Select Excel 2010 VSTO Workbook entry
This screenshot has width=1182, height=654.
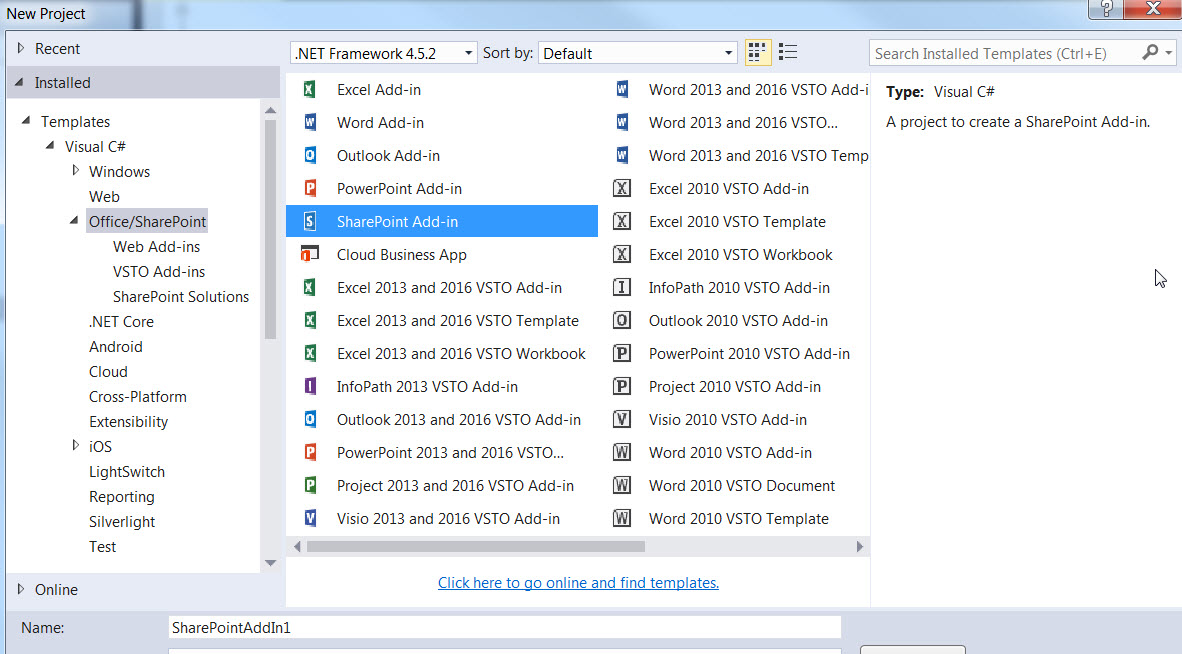click(x=740, y=255)
